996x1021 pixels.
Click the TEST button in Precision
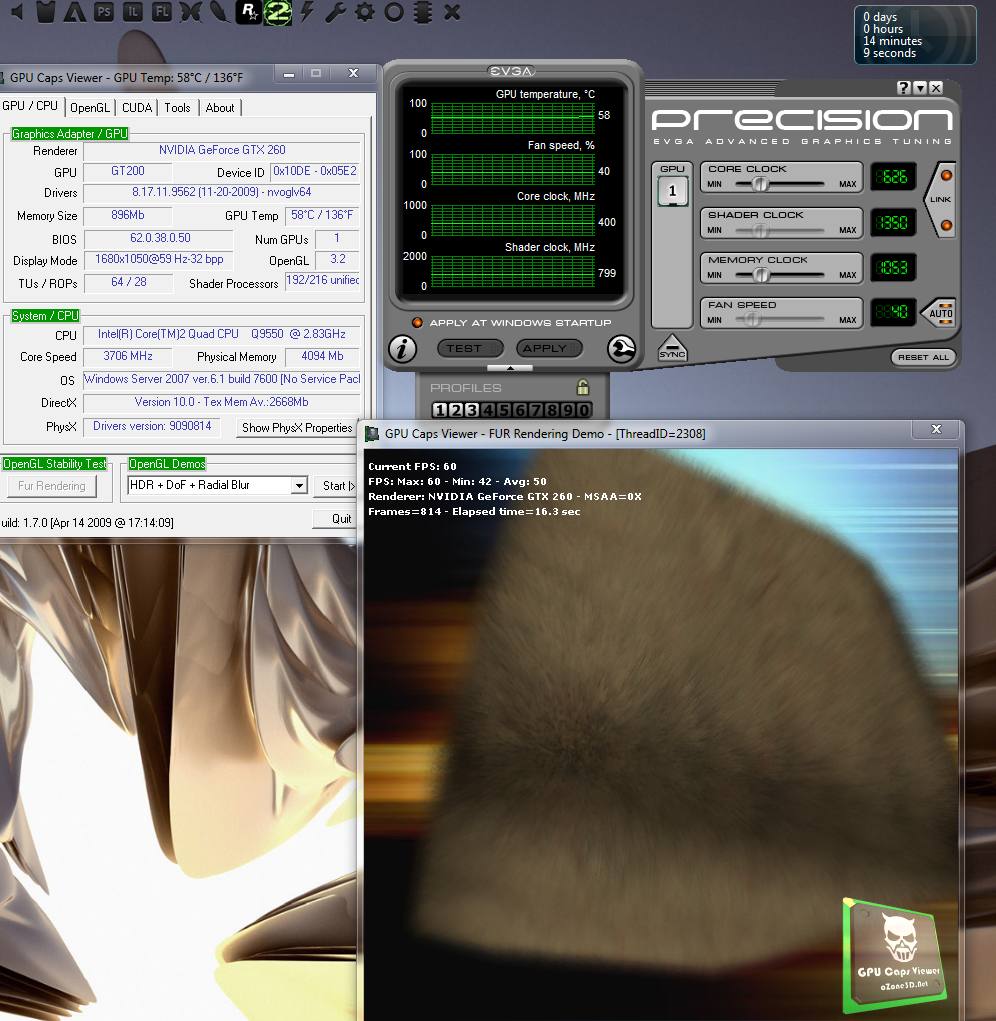point(470,348)
